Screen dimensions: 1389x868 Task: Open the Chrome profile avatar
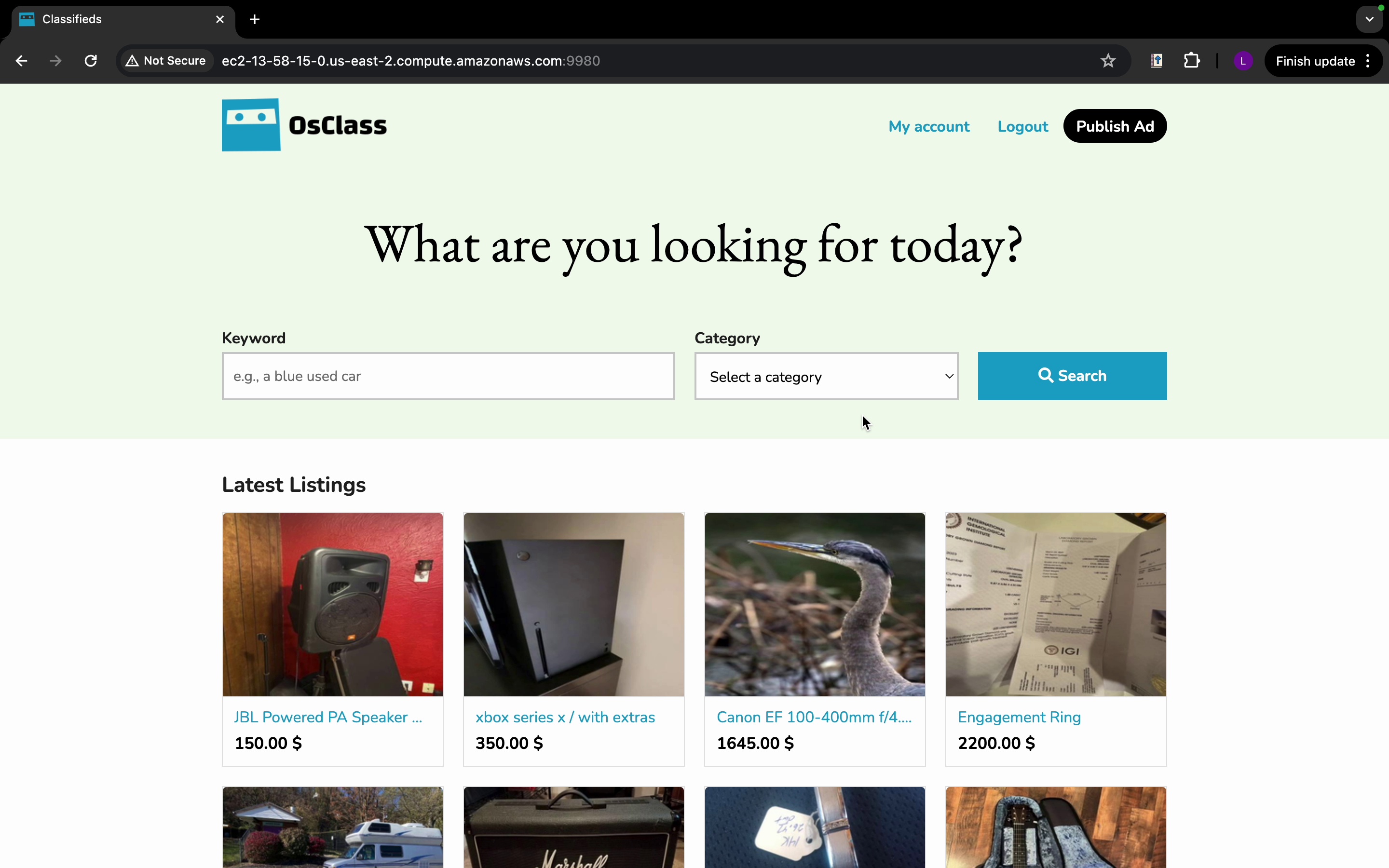coord(1243,61)
